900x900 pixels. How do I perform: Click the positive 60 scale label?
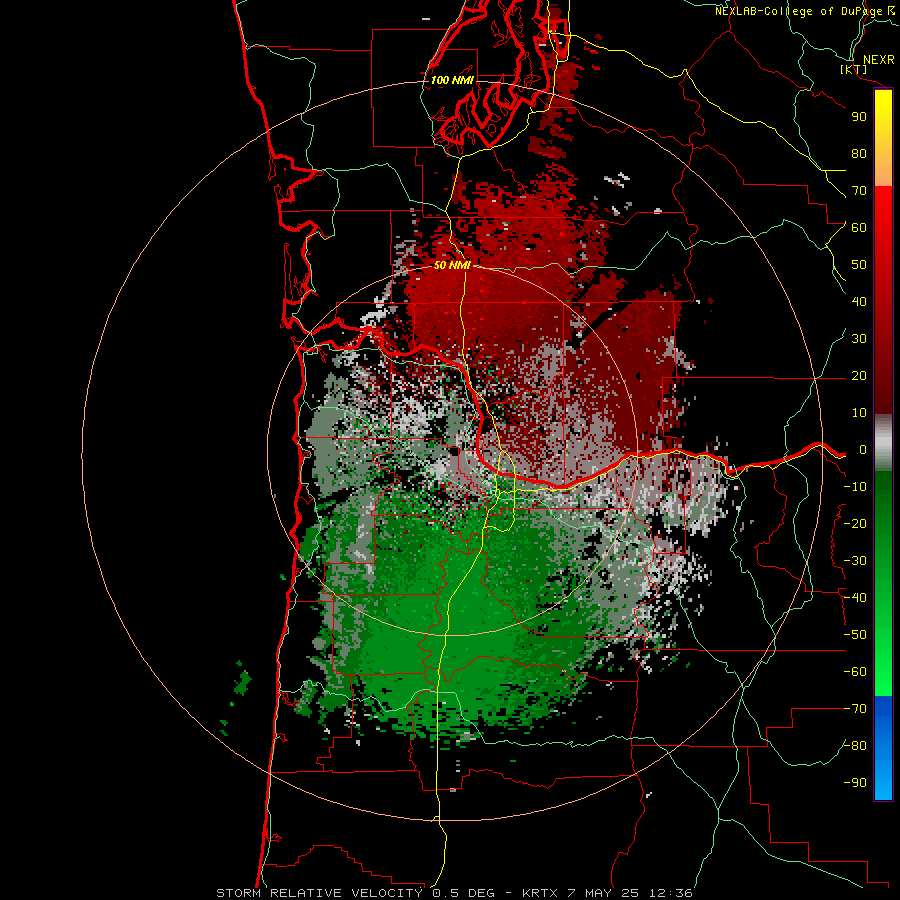pos(859,227)
